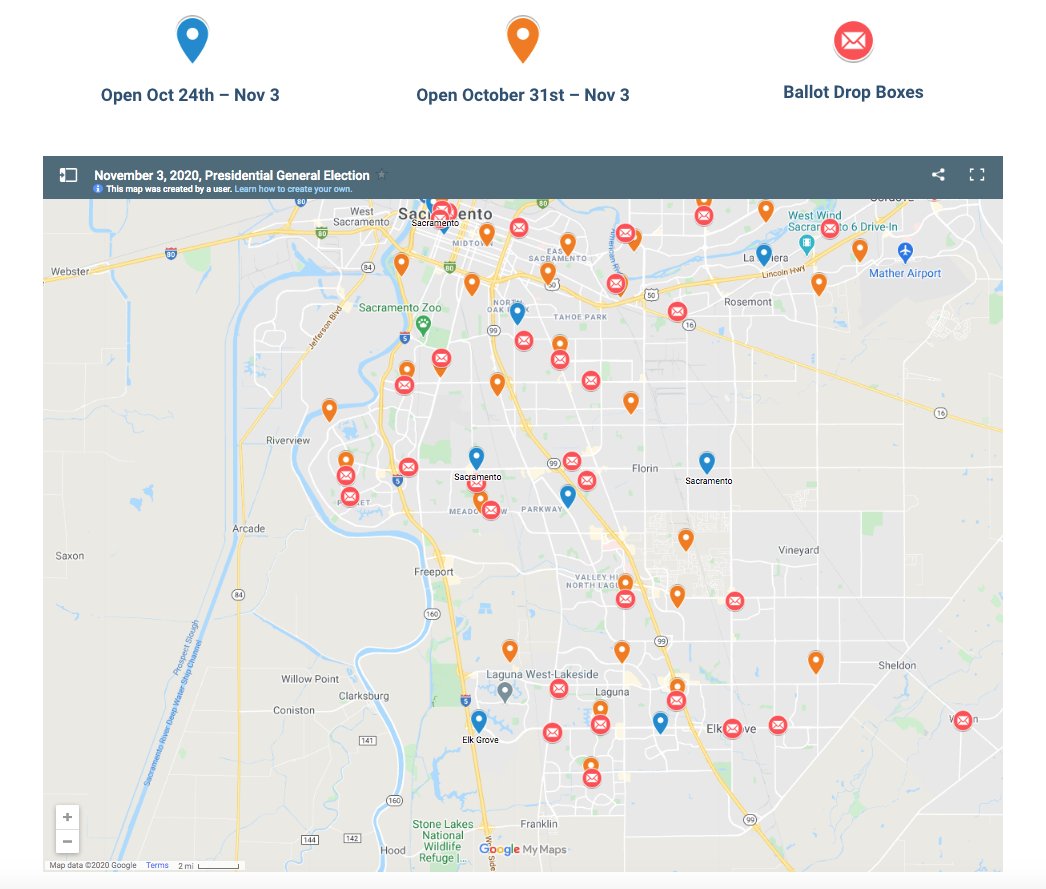
Task: View the map in fullscreen
Action: tap(977, 175)
